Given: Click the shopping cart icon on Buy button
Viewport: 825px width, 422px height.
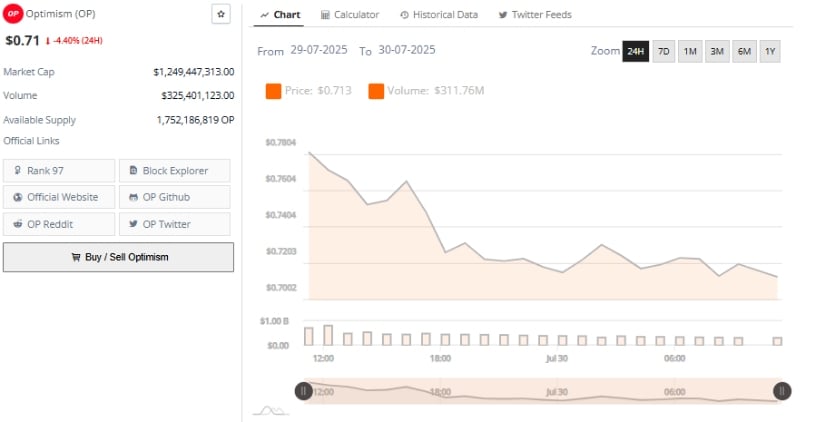Looking at the screenshot, I should coord(76,257).
